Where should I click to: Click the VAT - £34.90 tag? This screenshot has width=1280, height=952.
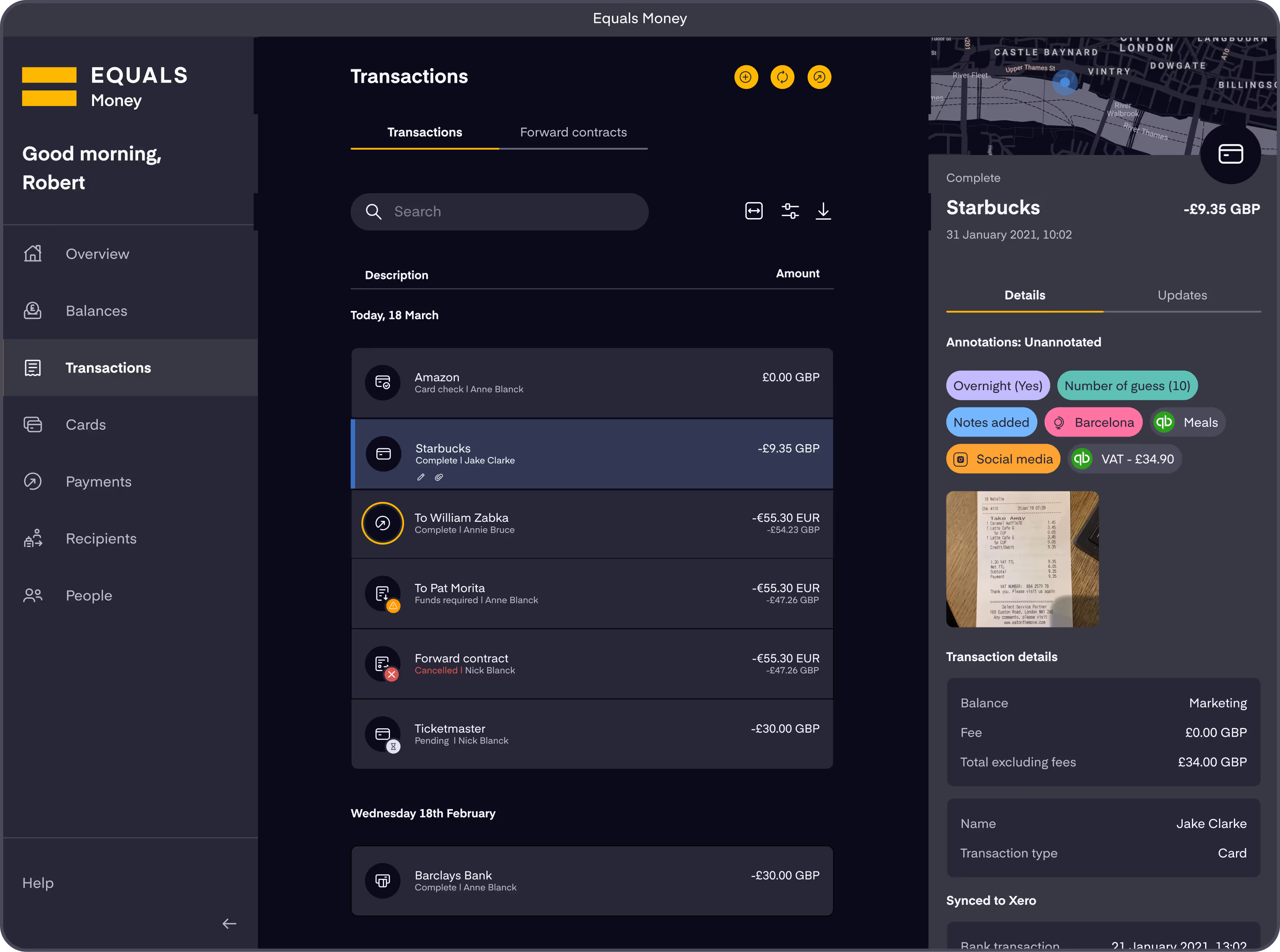tap(1125, 459)
